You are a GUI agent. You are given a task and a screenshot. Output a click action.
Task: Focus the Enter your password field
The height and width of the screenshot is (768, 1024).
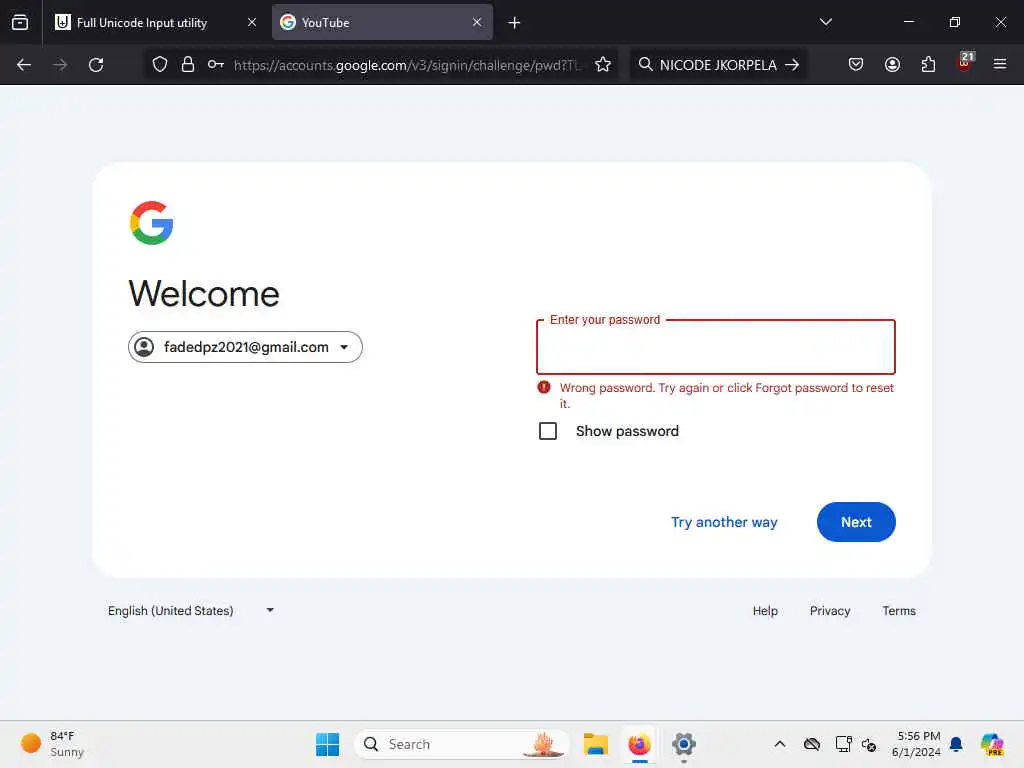(716, 347)
